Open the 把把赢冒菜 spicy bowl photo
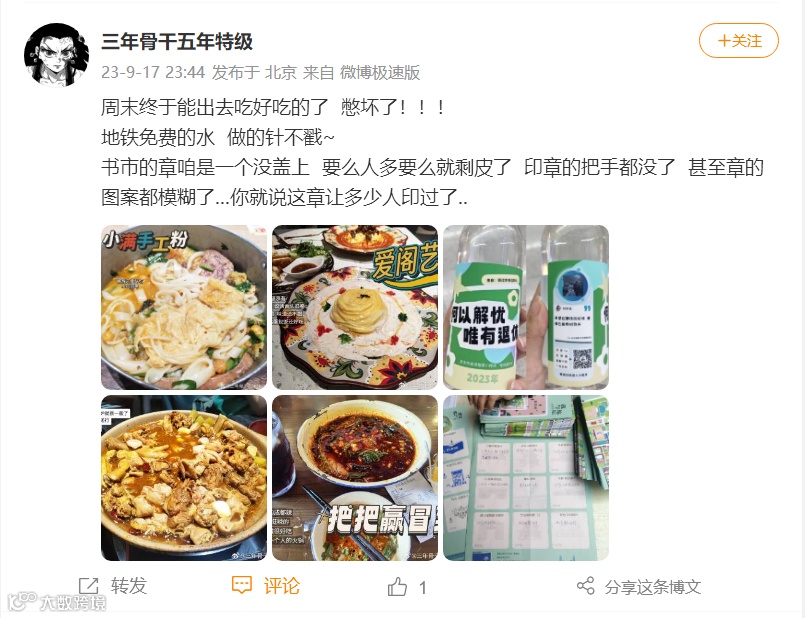This screenshot has height=618, width=805. 355,478
